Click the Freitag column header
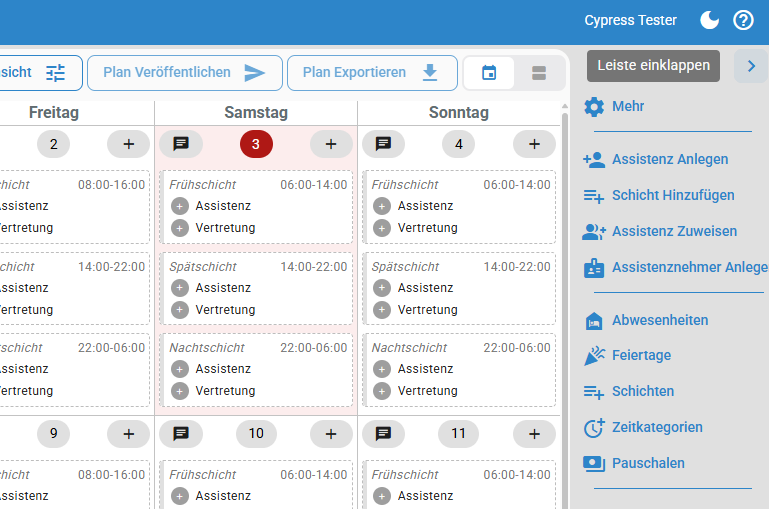 (53, 112)
